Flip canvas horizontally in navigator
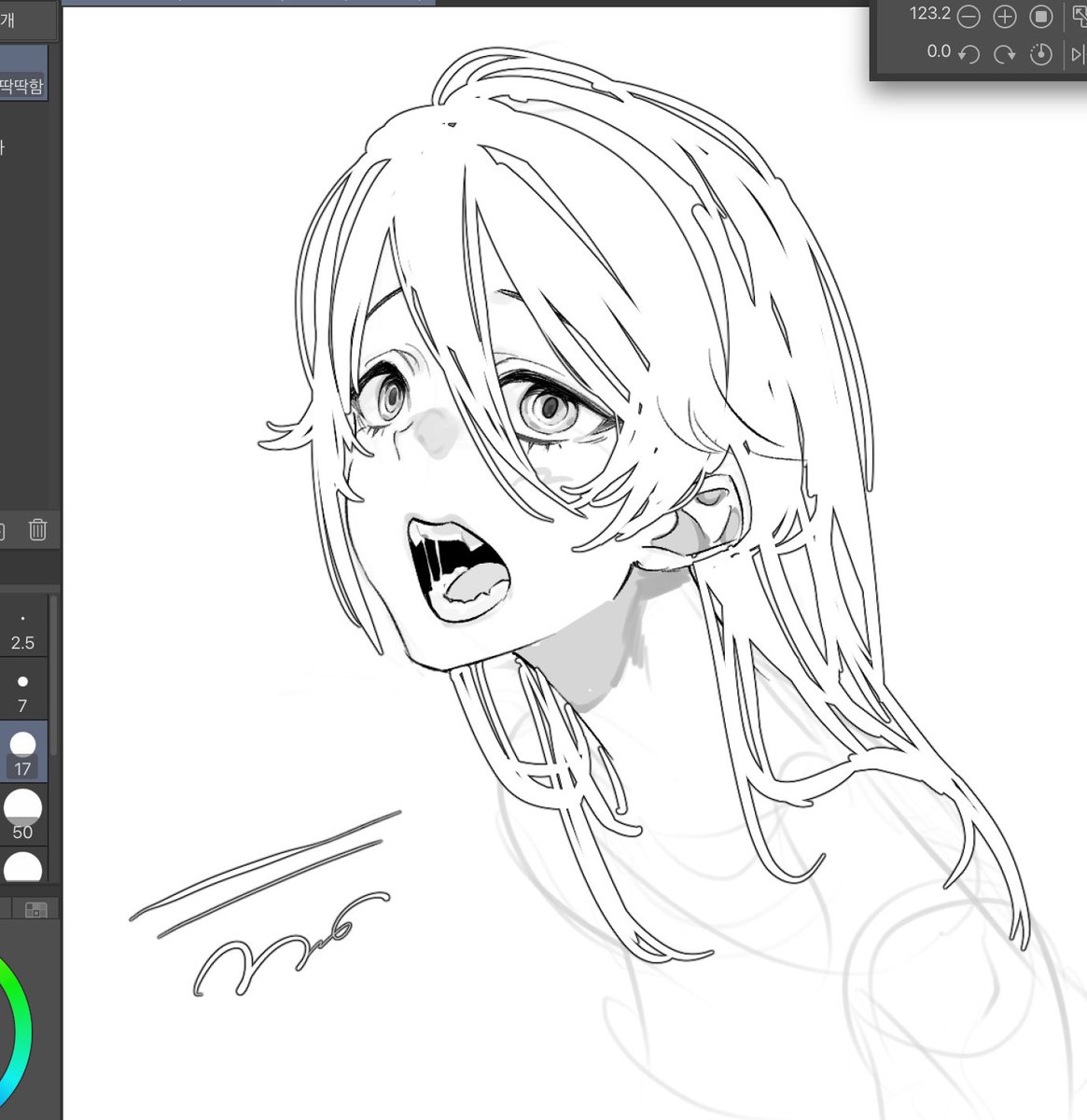 coord(1078,54)
